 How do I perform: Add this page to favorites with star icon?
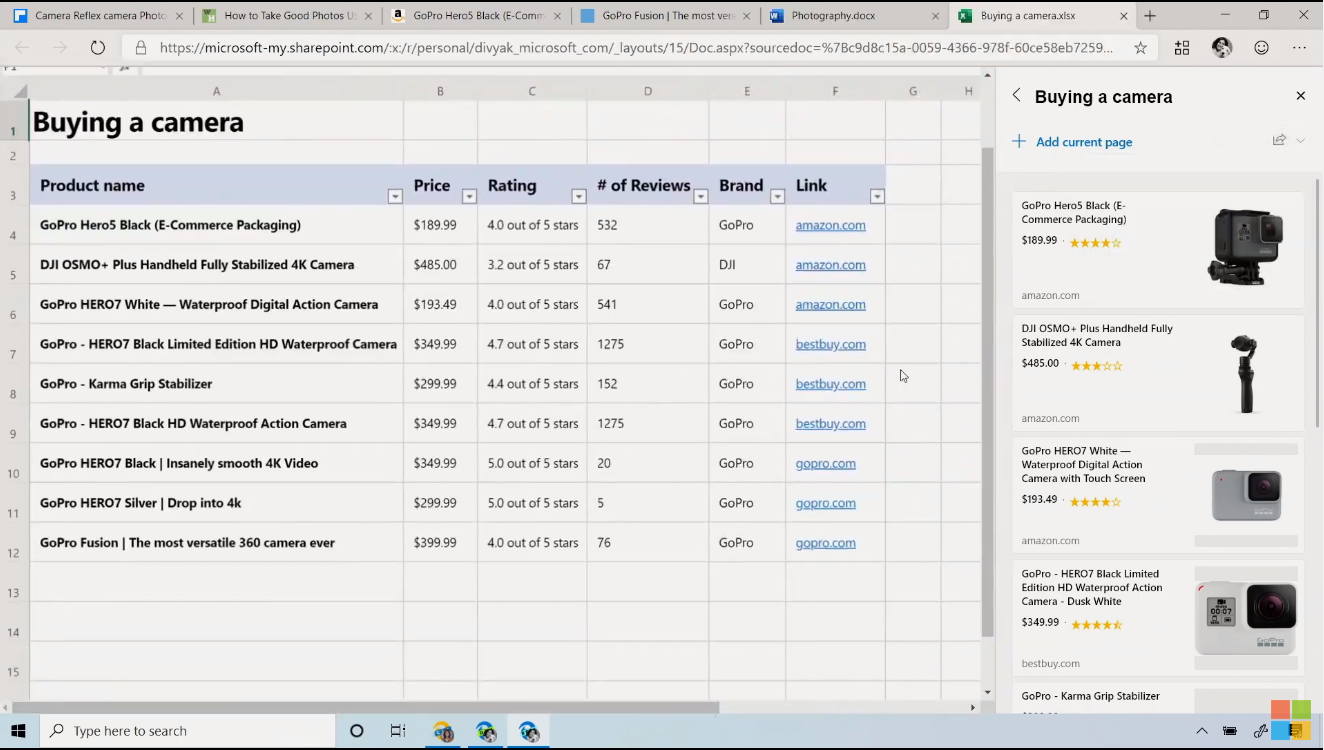1141,48
